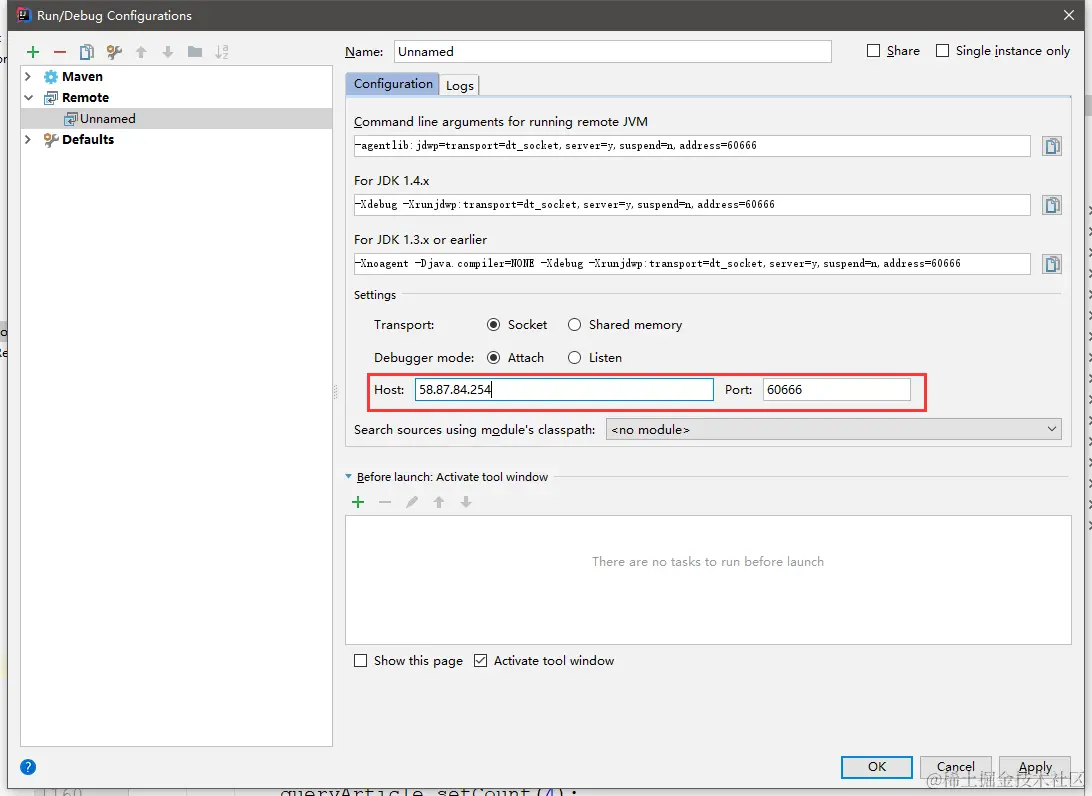Create new folder icon in left toolbar
Image resolution: width=1092 pixels, height=796 pixels.
click(x=195, y=52)
